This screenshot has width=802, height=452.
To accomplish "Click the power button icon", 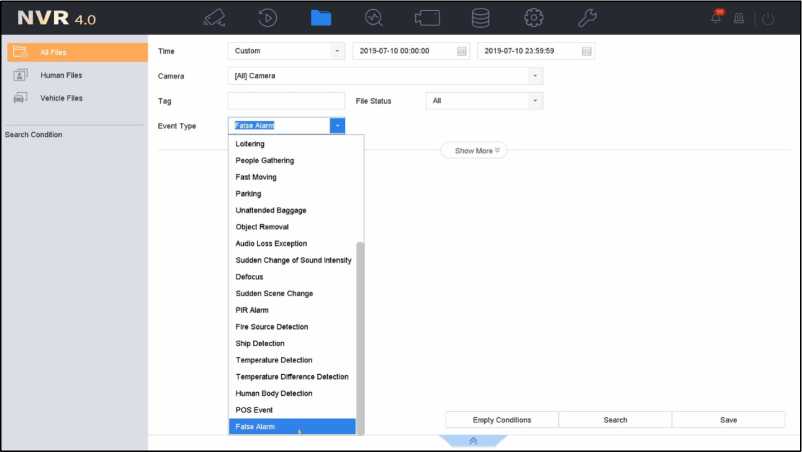I will (x=768, y=18).
